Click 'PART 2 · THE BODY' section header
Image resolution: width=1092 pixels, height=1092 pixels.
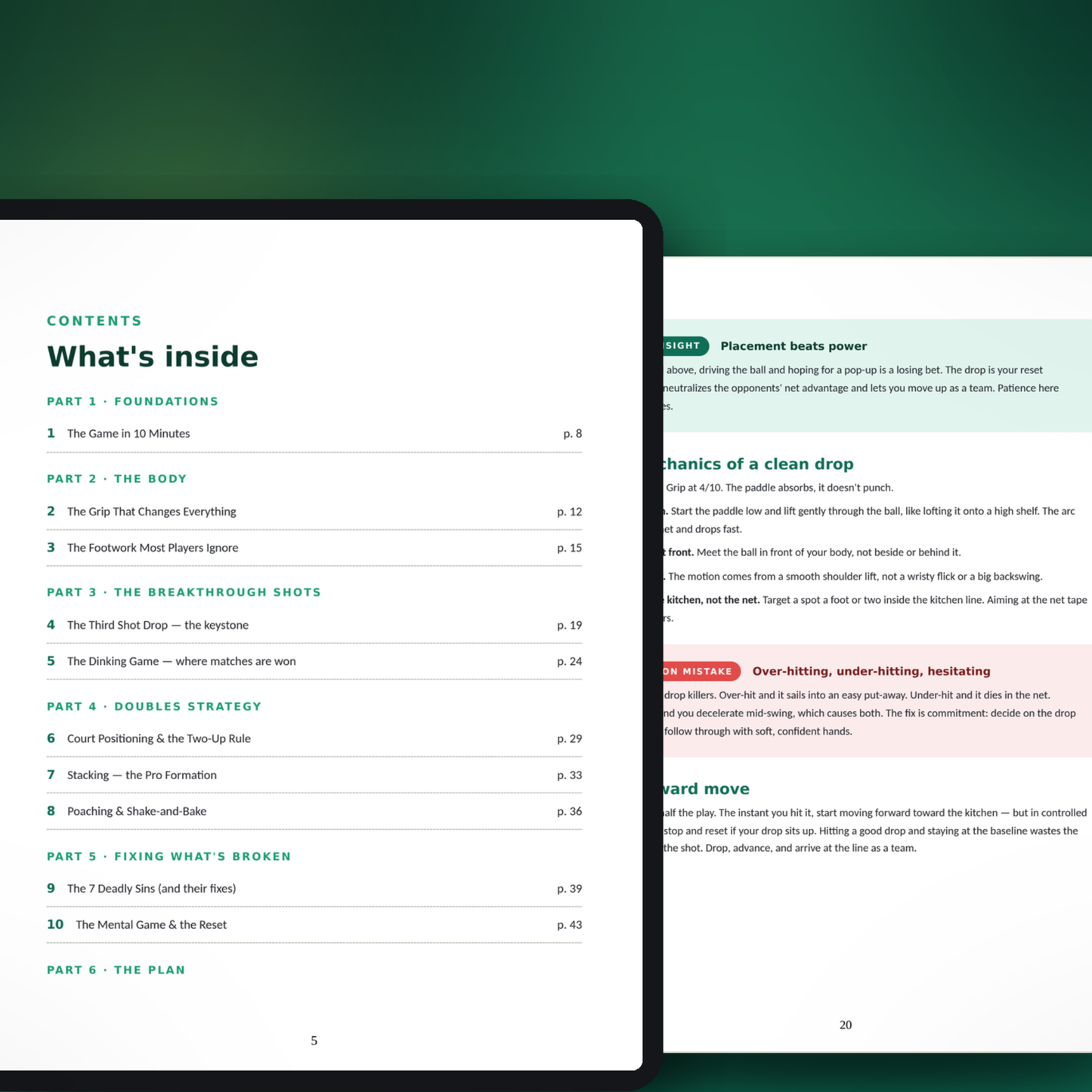pyautogui.click(x=117, y=479)
